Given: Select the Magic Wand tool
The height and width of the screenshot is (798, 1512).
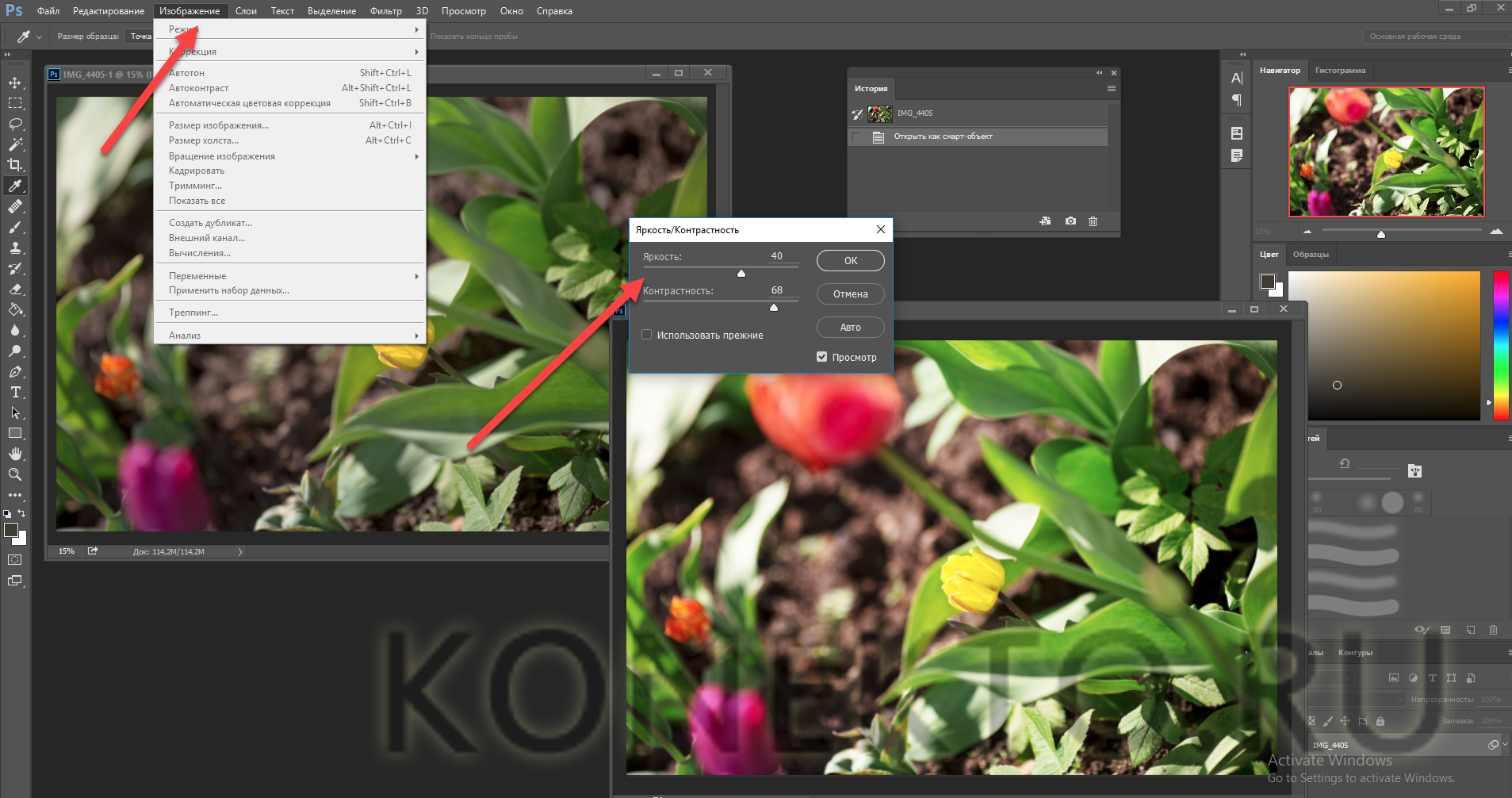Looking at the screenshot, I should tap(15, 144).
